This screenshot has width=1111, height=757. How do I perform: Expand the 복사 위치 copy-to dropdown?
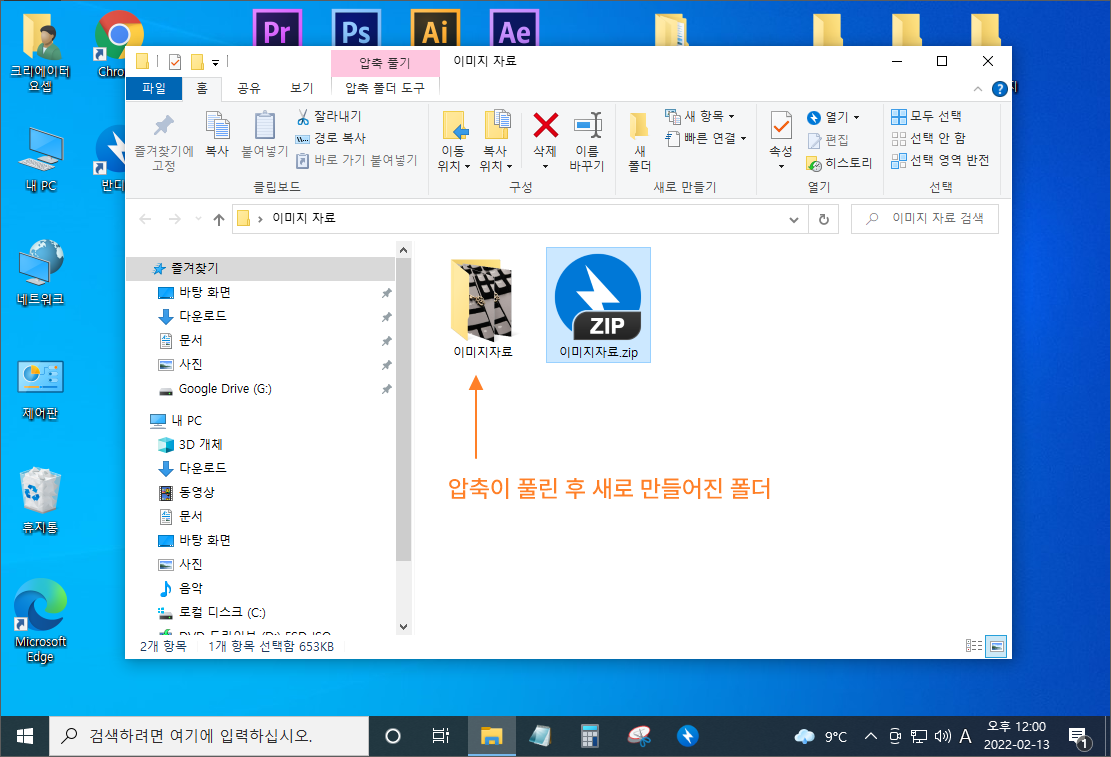point(509,167)
